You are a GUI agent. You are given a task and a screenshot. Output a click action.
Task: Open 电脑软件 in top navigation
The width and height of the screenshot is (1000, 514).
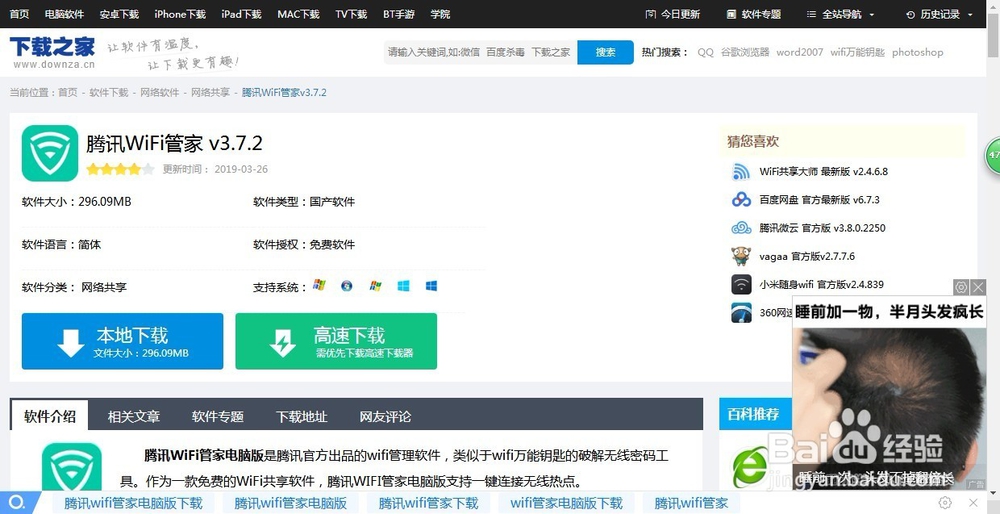(x=64, y=14)
